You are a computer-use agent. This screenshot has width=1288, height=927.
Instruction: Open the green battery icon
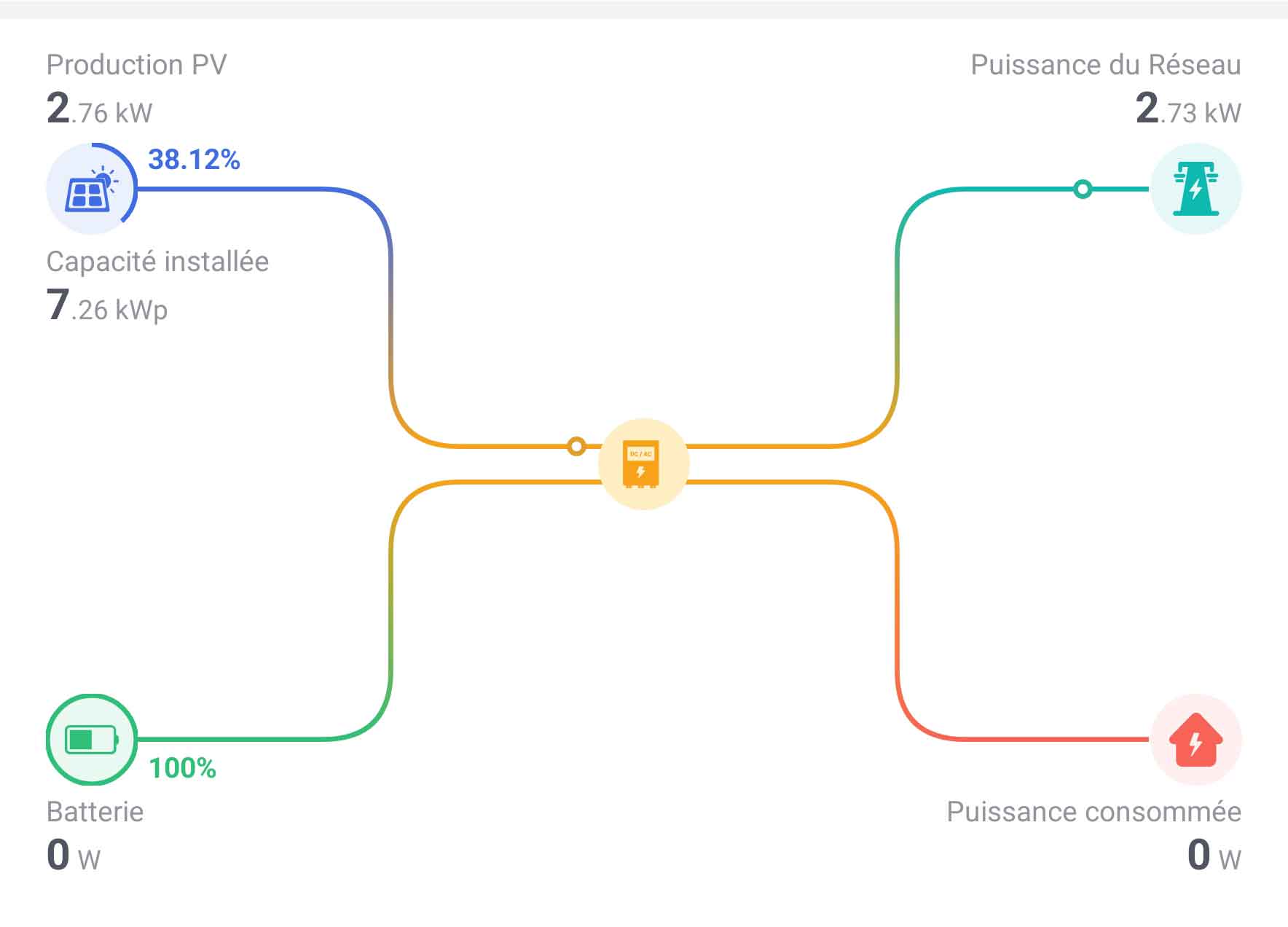[92, 740]
